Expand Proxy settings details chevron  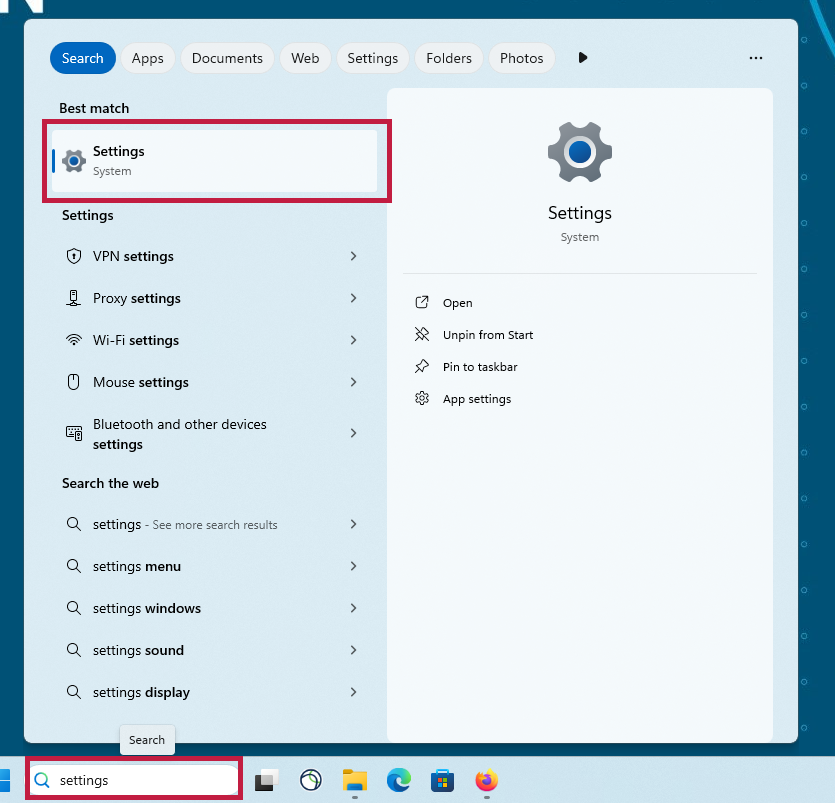[353, 298]
